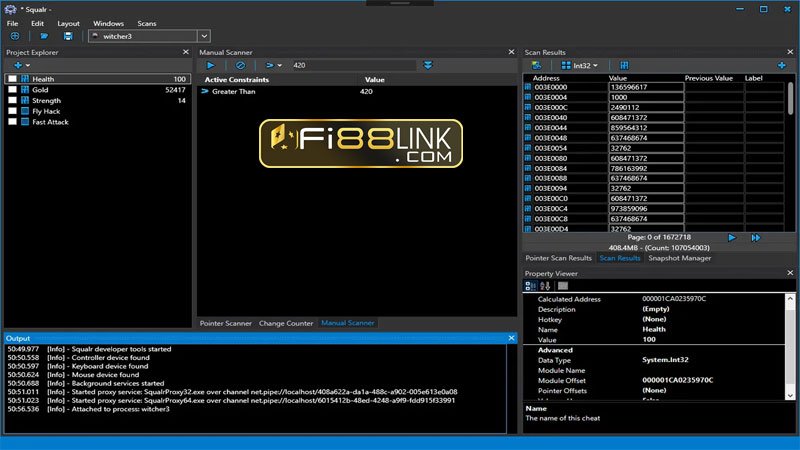Click the Property Viewer scrollbar down arrow
Image resolution: width=800 pixels, height=450 pixels.
(790, 395)
